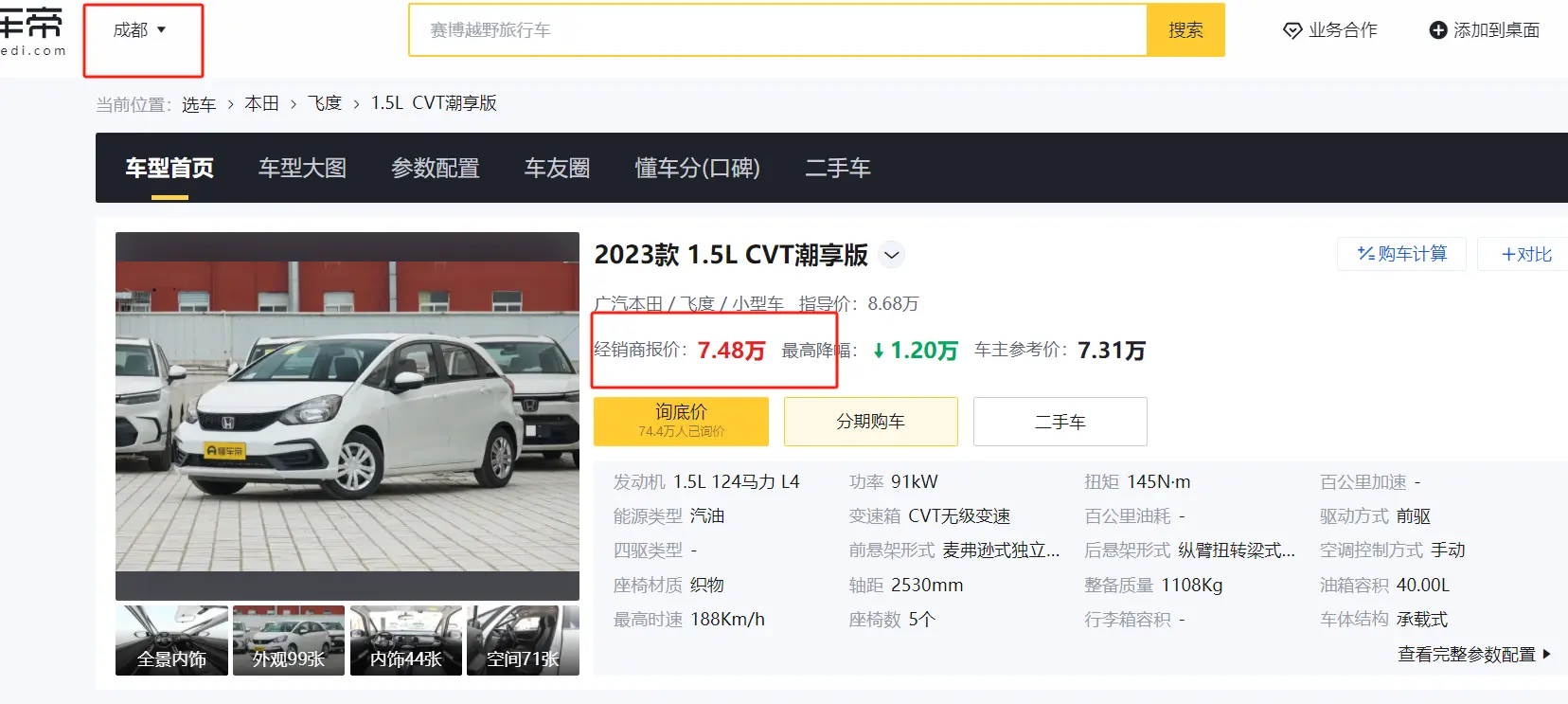1568x704 pixels.
Task: Open the 飞度 breadcrumb link
Action: pos(325,103)
